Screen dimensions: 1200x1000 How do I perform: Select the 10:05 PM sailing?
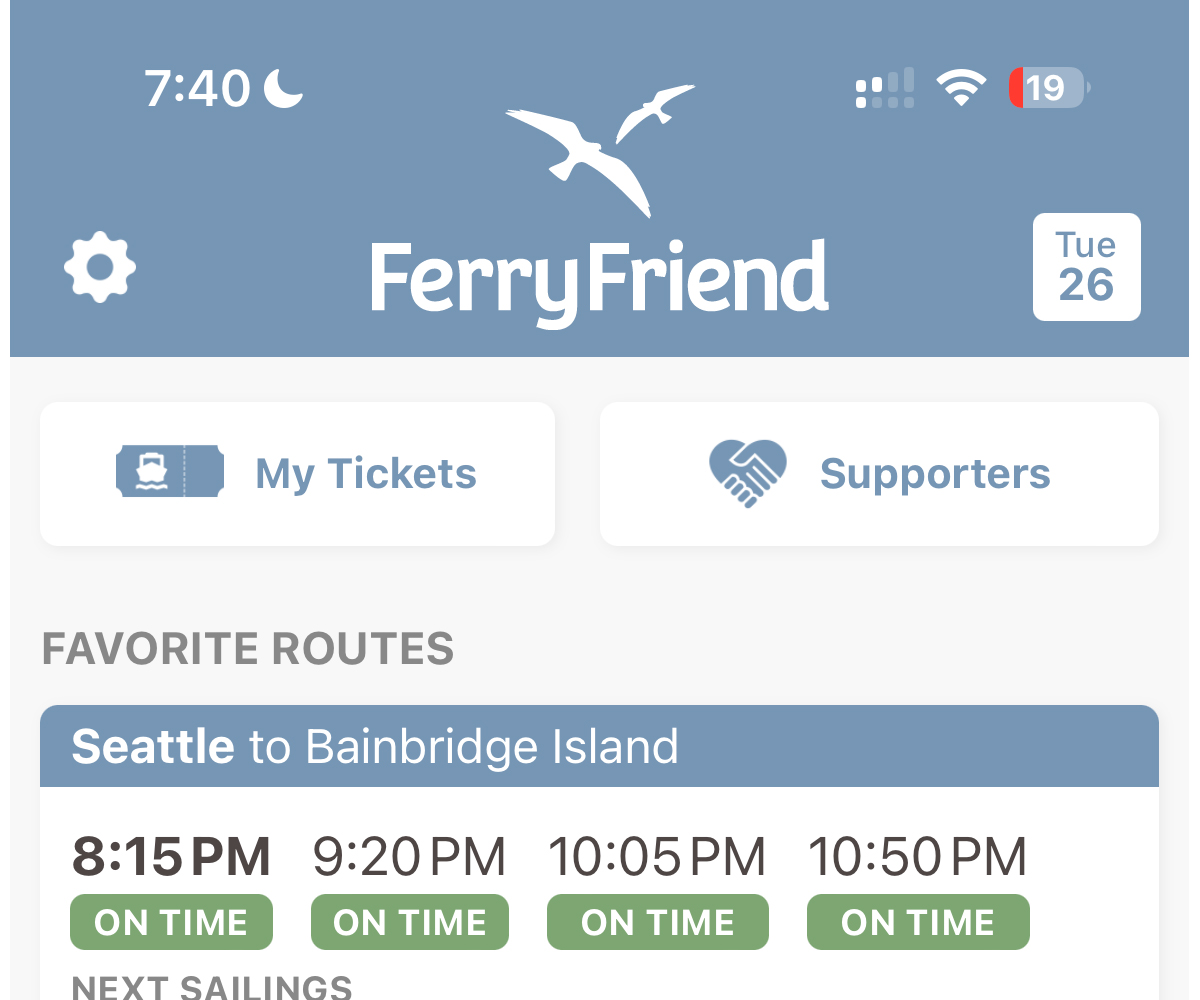657,857
